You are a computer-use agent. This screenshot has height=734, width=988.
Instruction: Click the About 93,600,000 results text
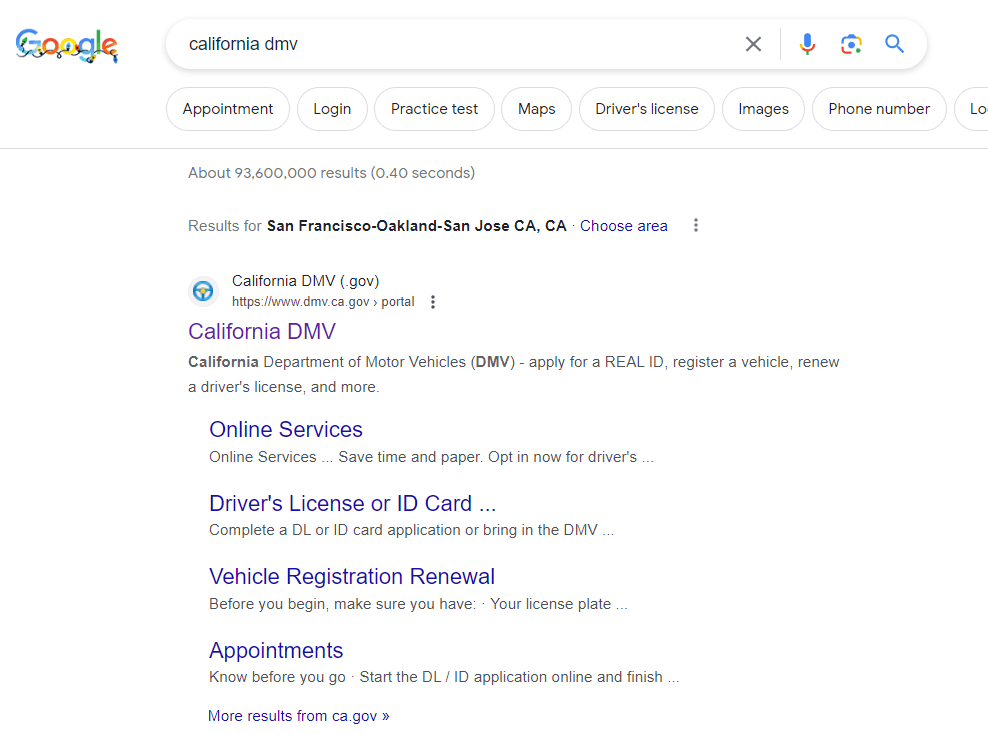point(331,173)
